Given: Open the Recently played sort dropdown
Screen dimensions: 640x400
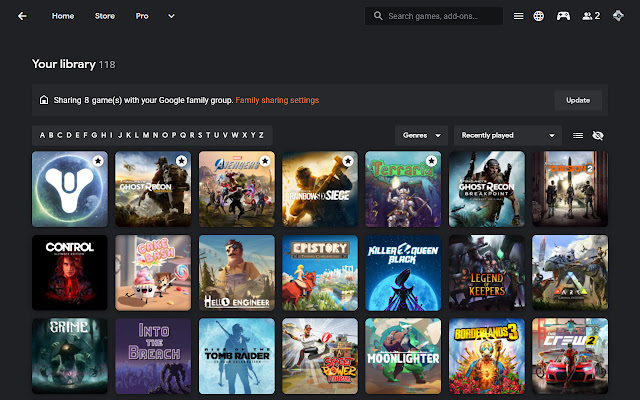Looking at the screenshot, I should pos(508,135).
